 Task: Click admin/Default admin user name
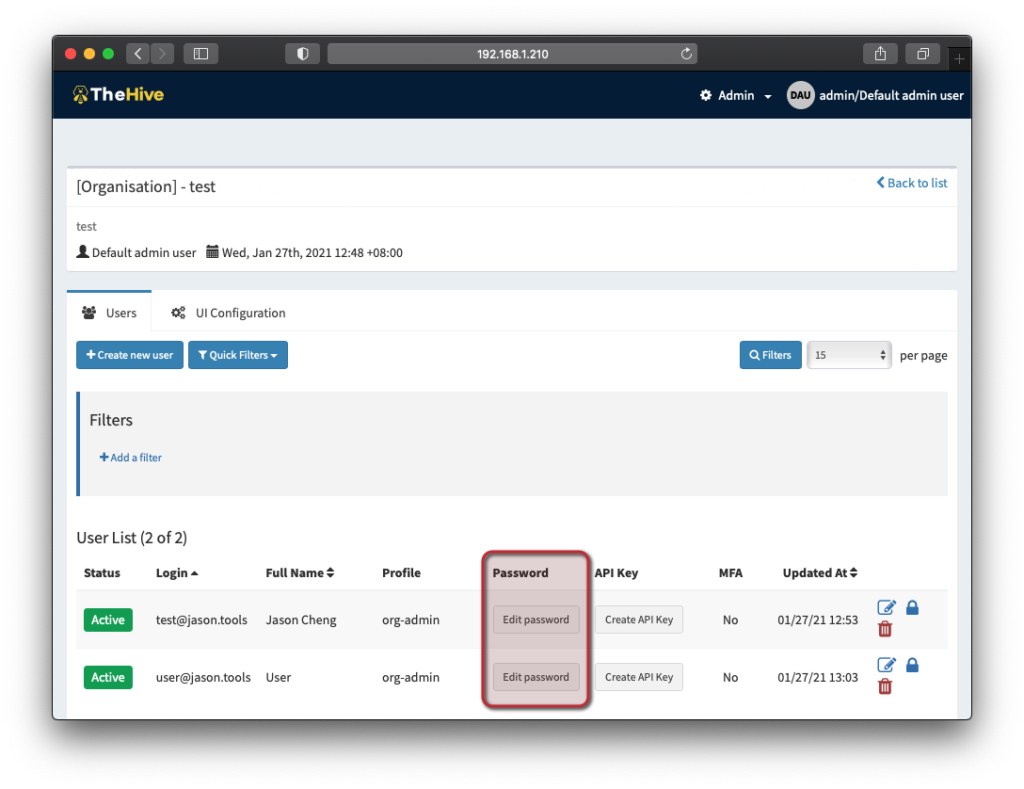pyautogui.click(x=891, y=95)
